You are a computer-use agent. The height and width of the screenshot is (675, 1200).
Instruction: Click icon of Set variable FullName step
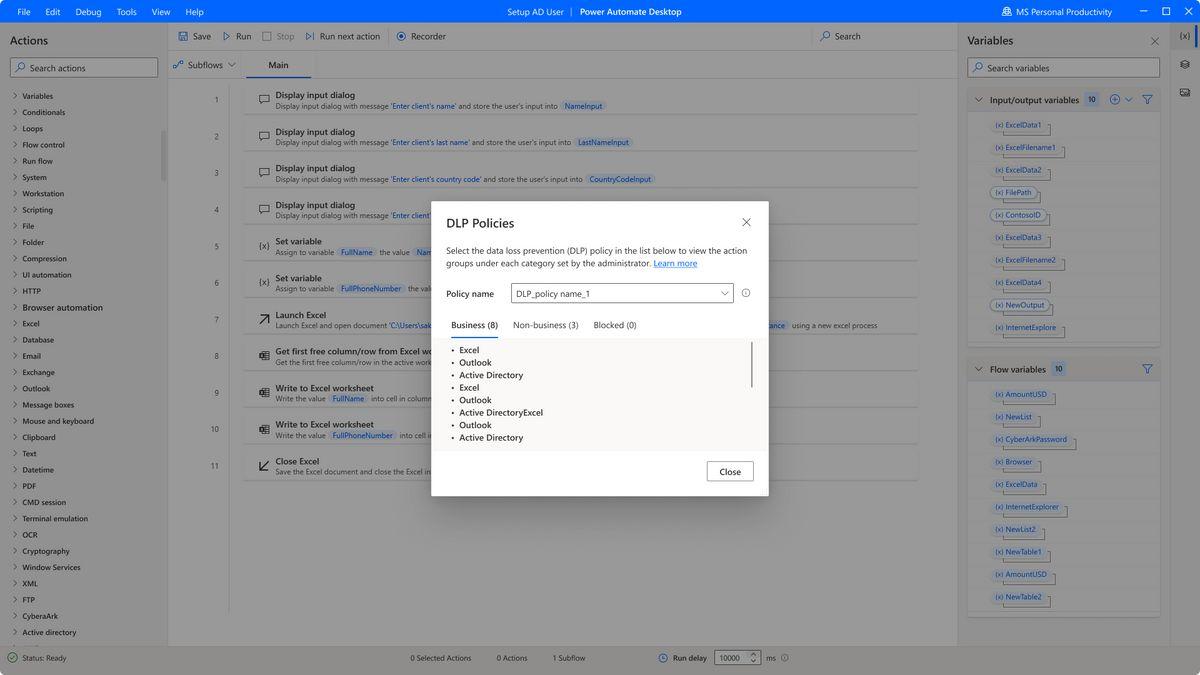pos(264,246)
